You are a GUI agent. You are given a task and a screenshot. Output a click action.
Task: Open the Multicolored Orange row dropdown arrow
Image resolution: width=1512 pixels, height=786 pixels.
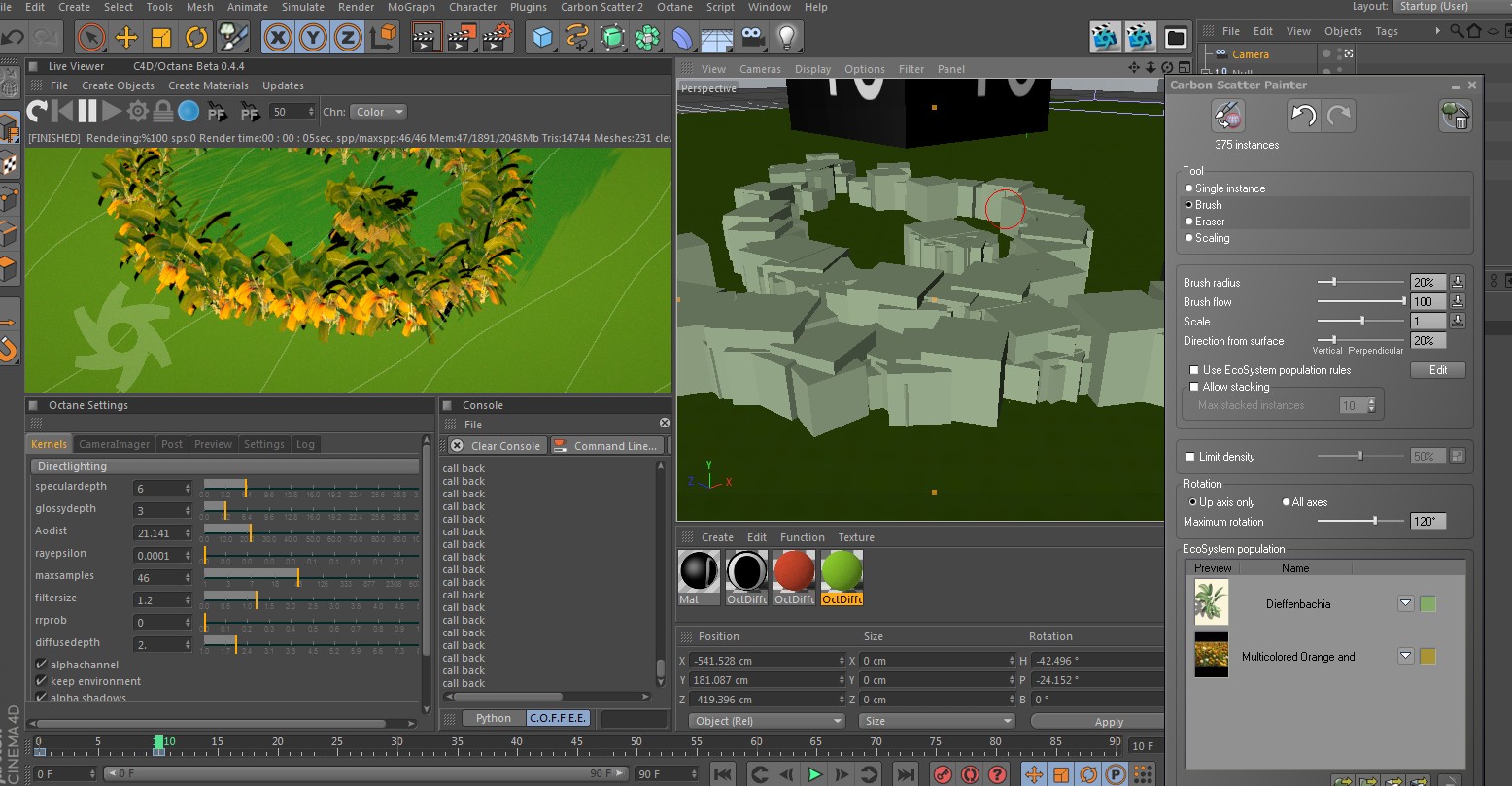(1405, 656)
